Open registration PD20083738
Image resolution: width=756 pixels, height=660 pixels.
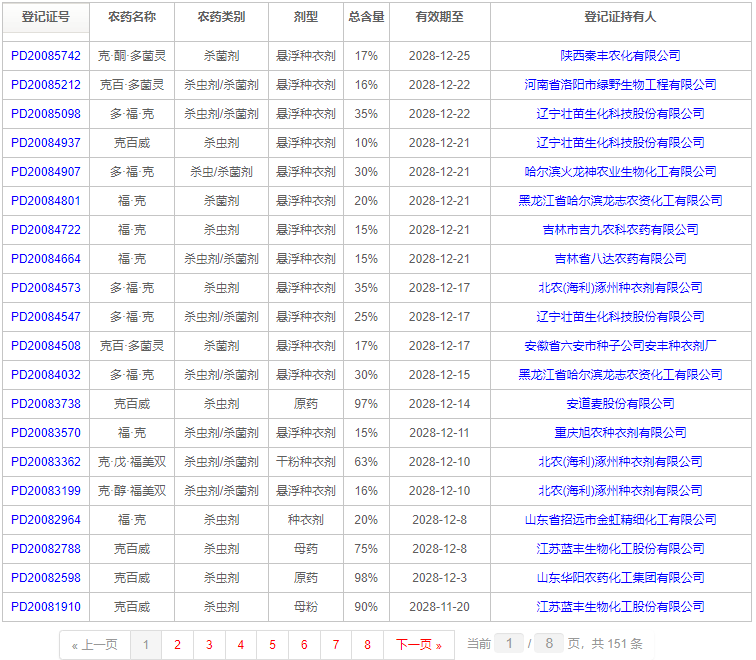click(x=46, y=404)
